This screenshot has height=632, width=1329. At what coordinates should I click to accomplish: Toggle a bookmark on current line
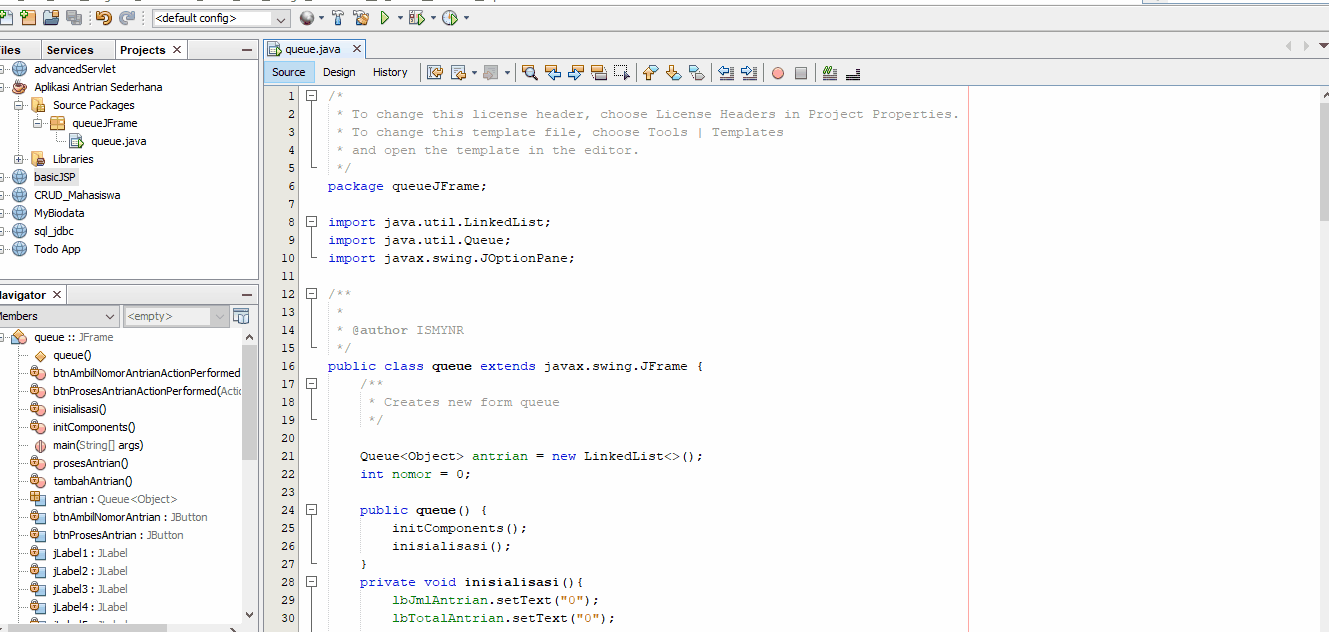click(696, 72)
